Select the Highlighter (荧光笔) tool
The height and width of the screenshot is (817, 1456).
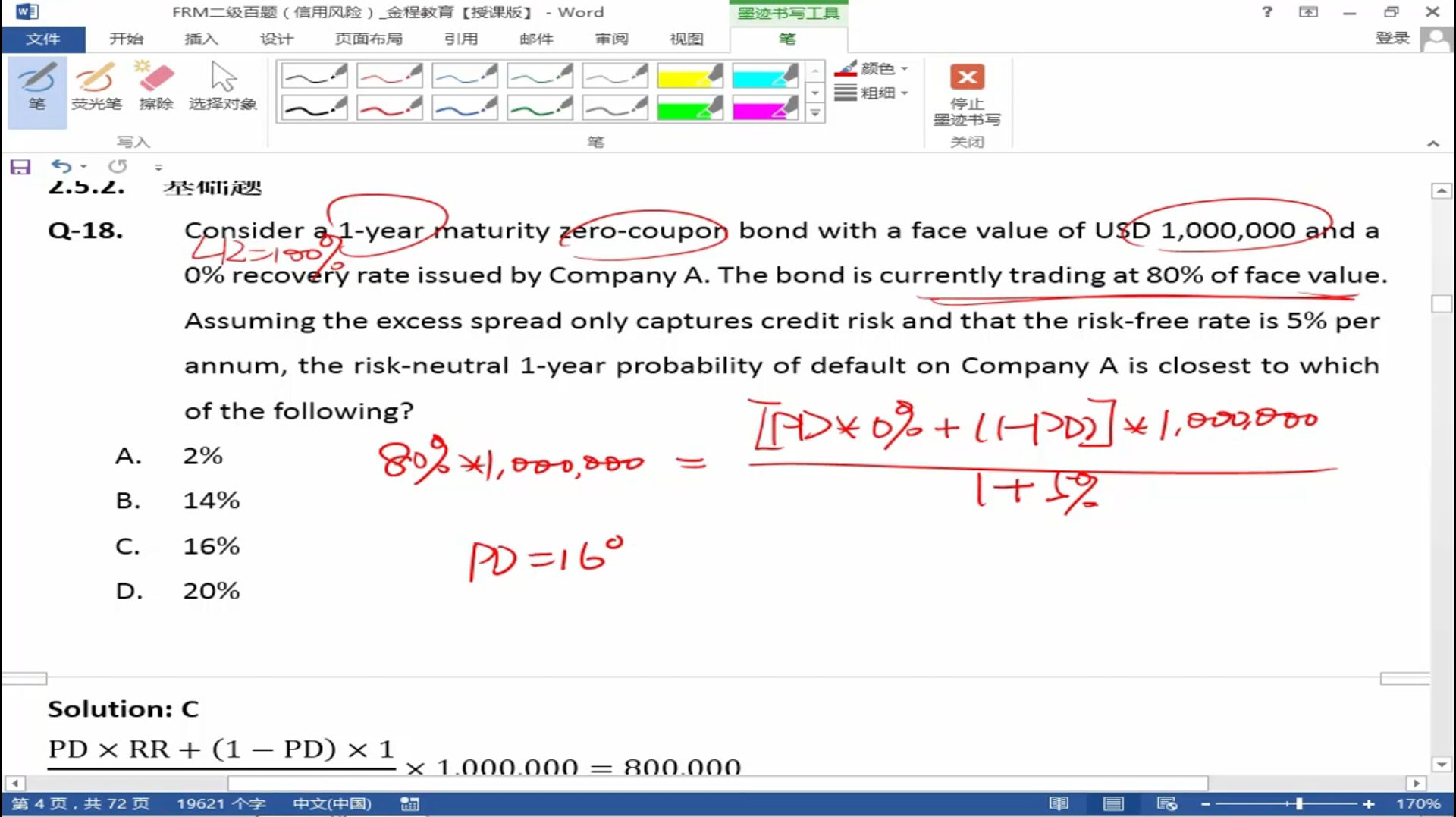pos(96,88)
